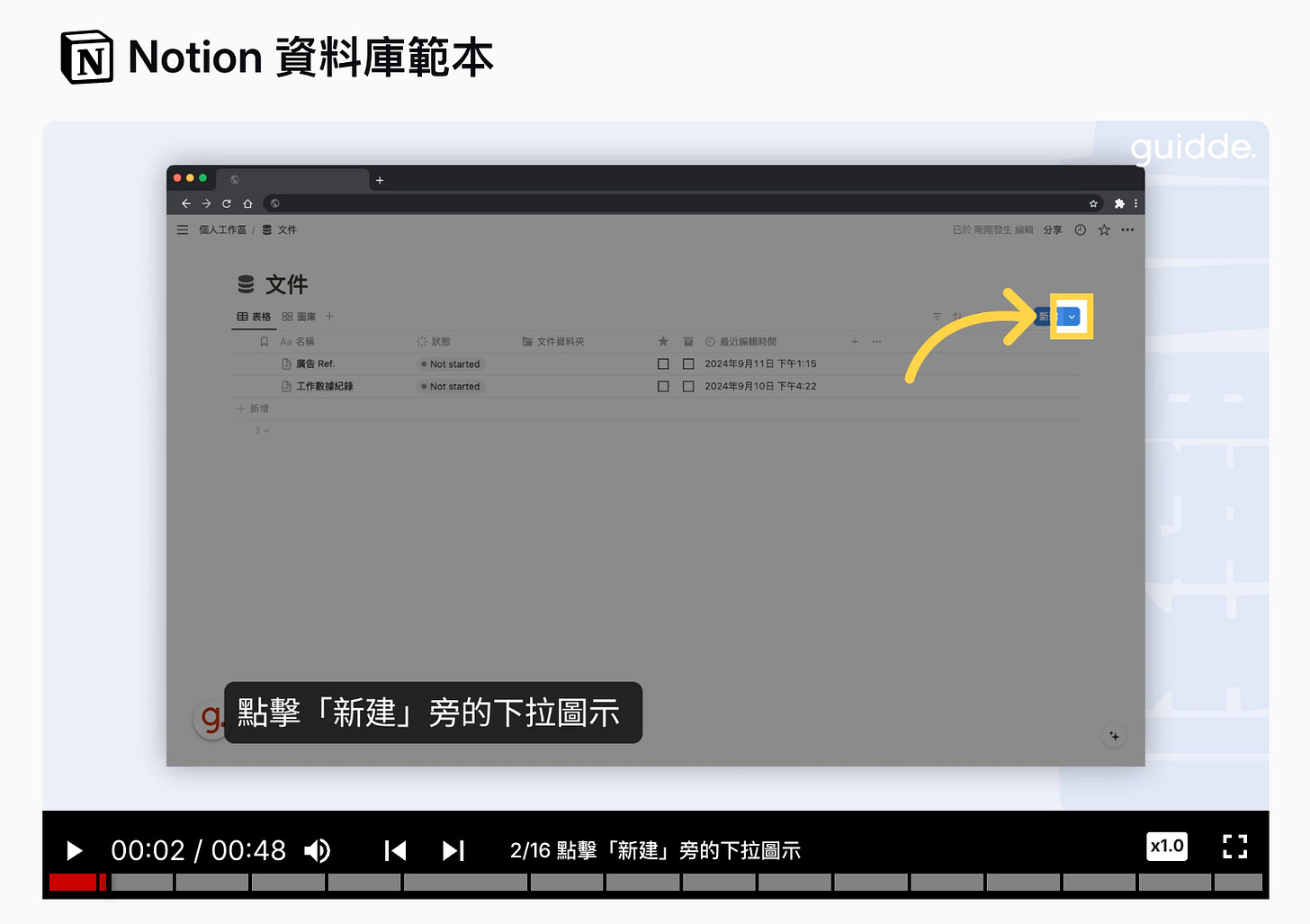Click the 最近編輯時間 column header
Screen dimensions: 1310x924
740,342
